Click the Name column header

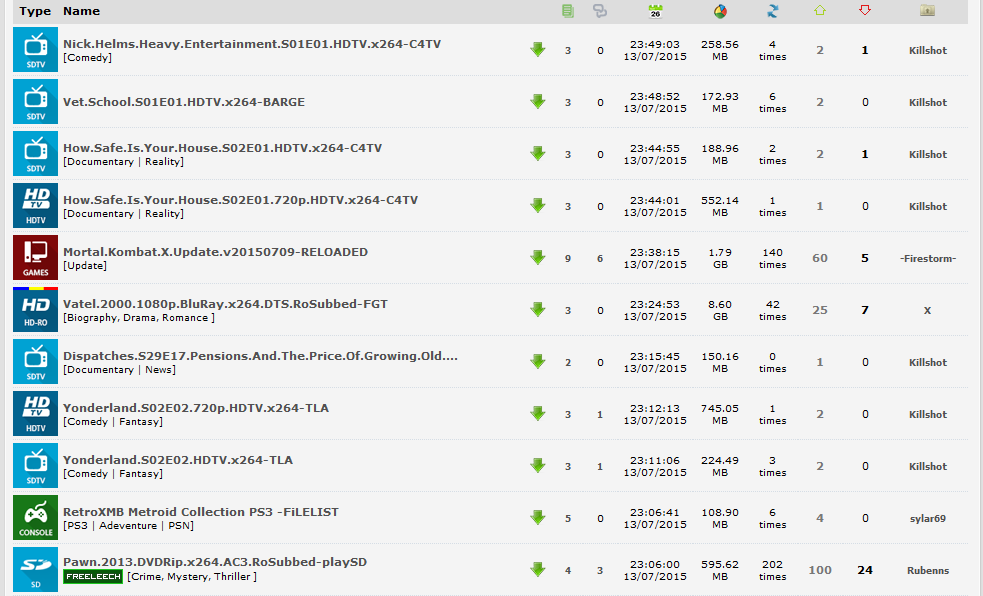[x=81, y=11]
